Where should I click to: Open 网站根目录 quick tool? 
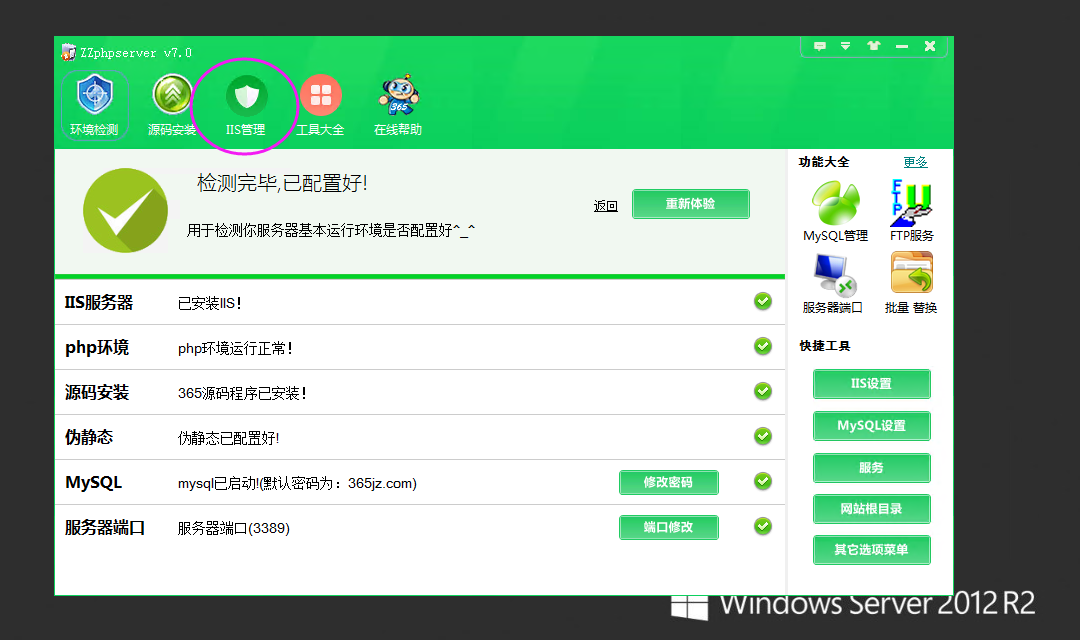point(872,509)
